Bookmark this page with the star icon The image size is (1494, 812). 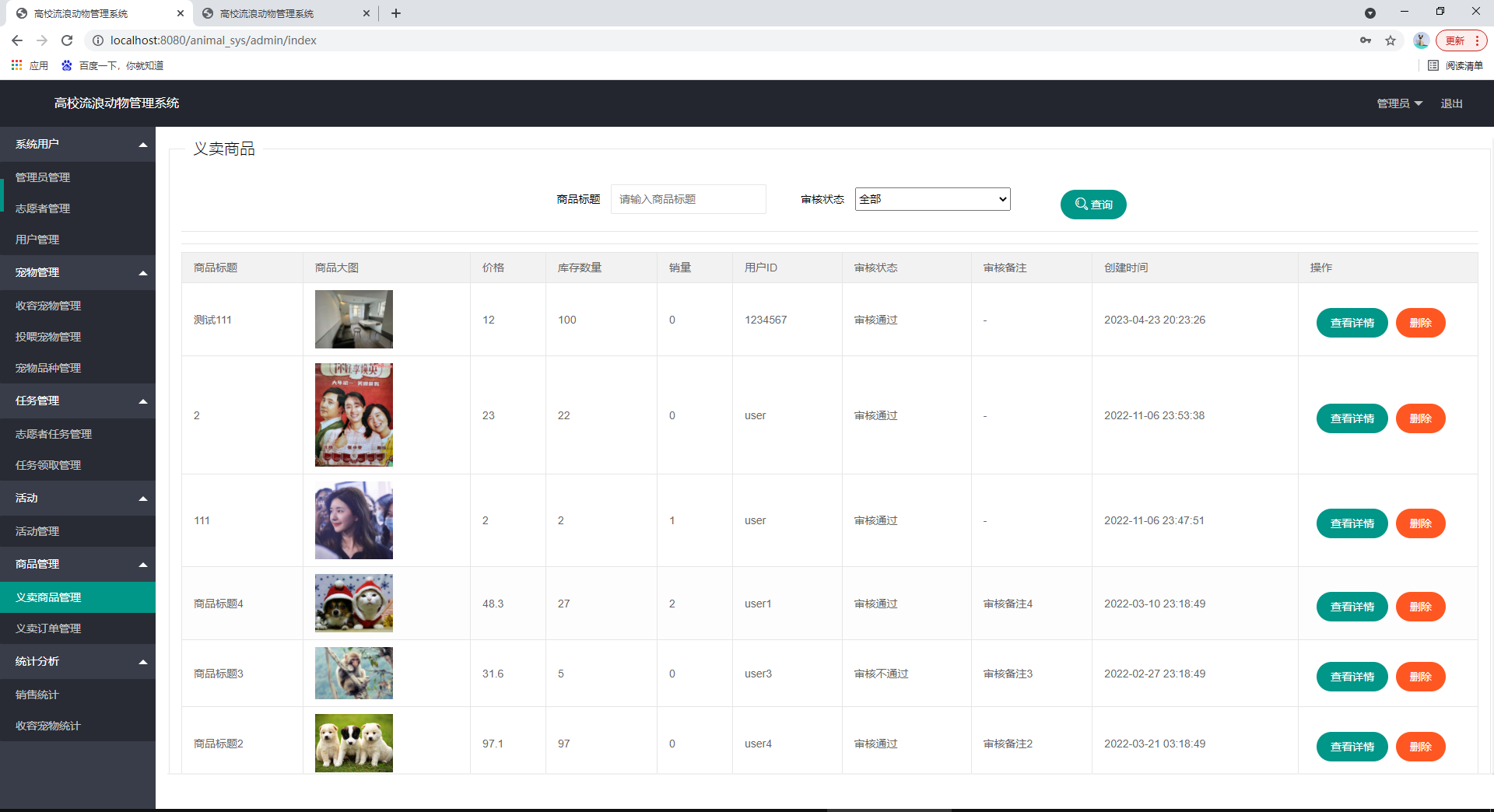(x=1391, y=40)
